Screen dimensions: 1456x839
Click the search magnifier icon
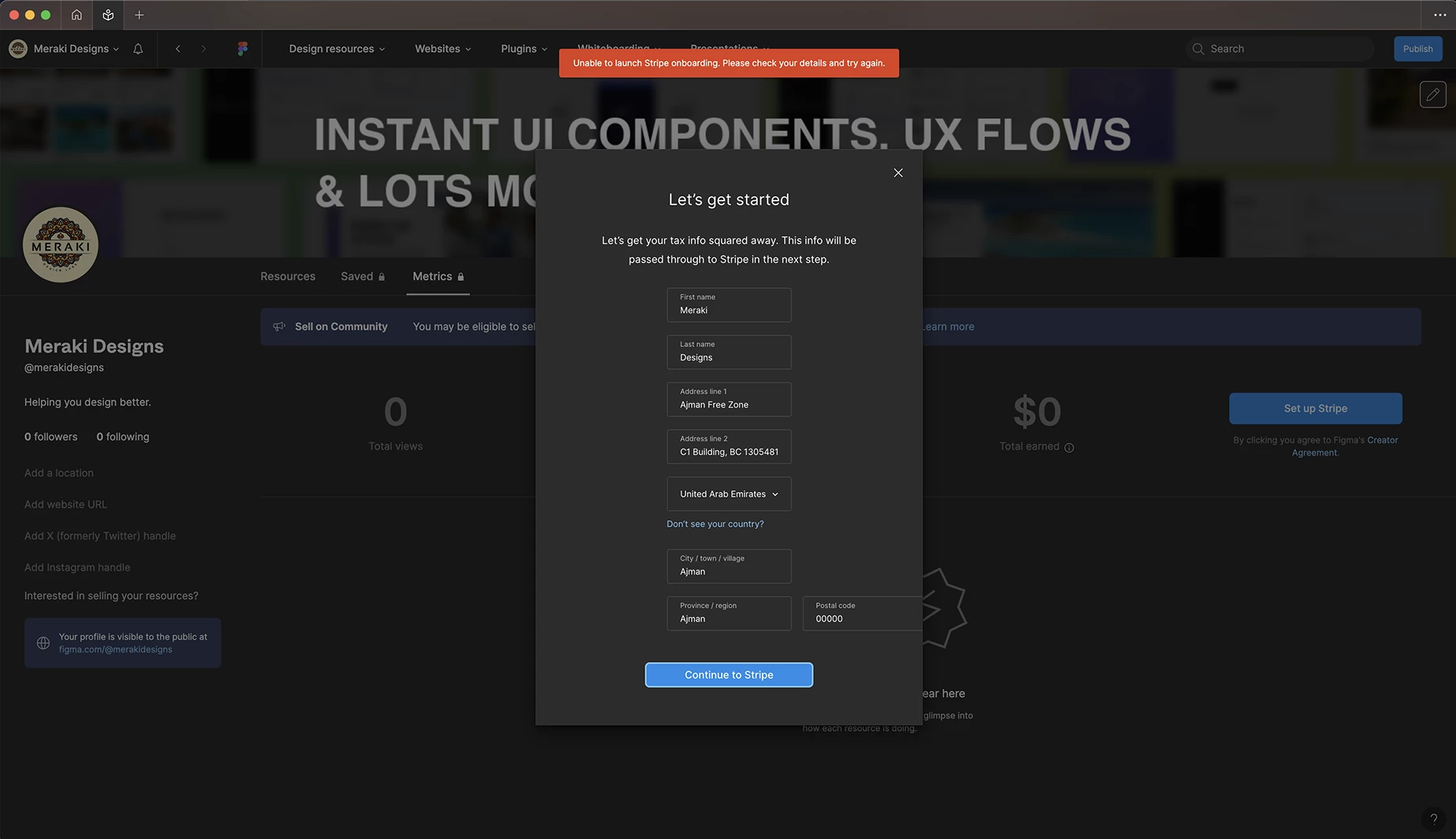[x=1198, y=49]
